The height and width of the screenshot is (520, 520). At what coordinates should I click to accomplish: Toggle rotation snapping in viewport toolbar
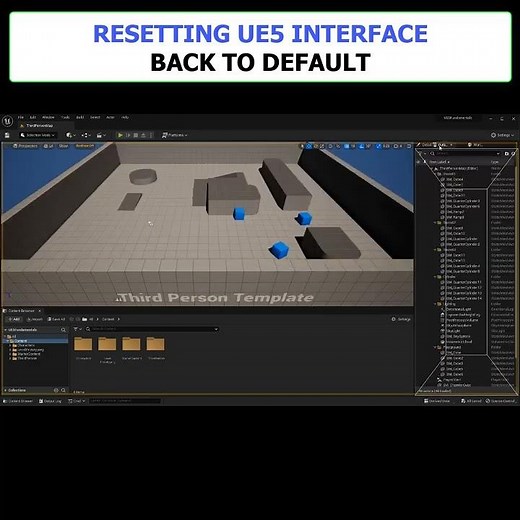click(362, 146)
